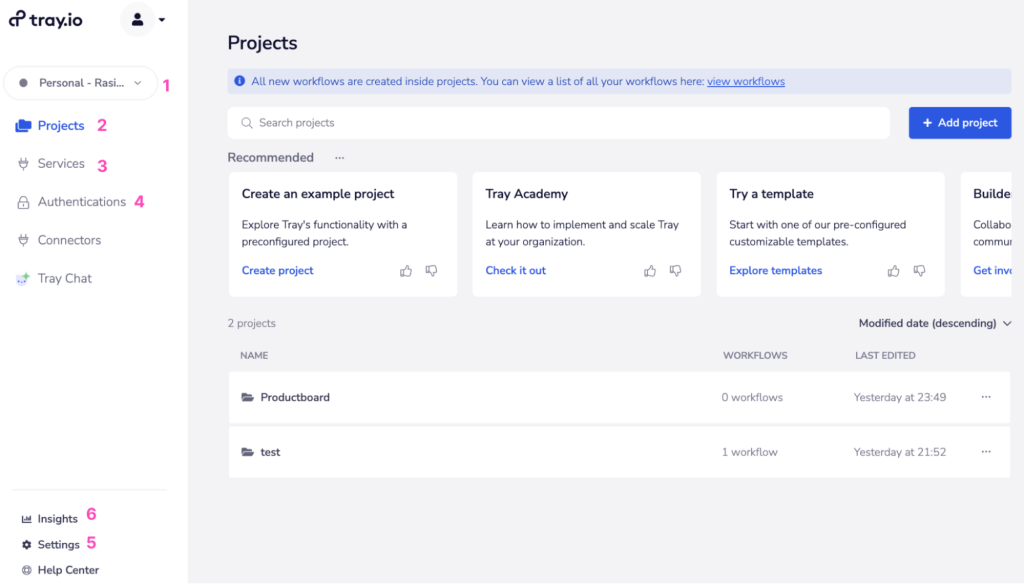Open the Personal workspace selector
This screenshot has height=584, width=1024.
pos(81,83)
